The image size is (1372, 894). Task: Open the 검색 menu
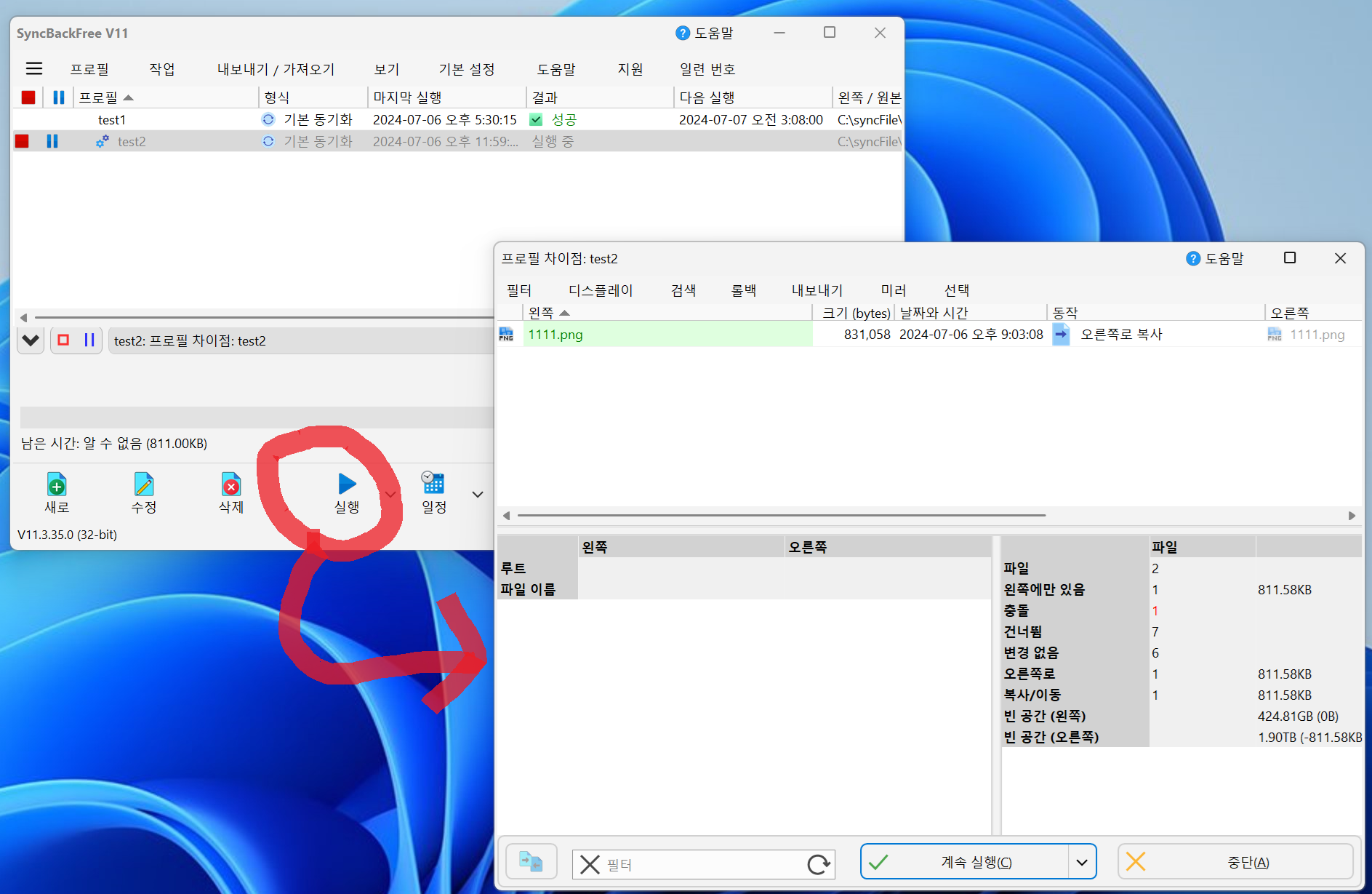[x=683, y=290]
